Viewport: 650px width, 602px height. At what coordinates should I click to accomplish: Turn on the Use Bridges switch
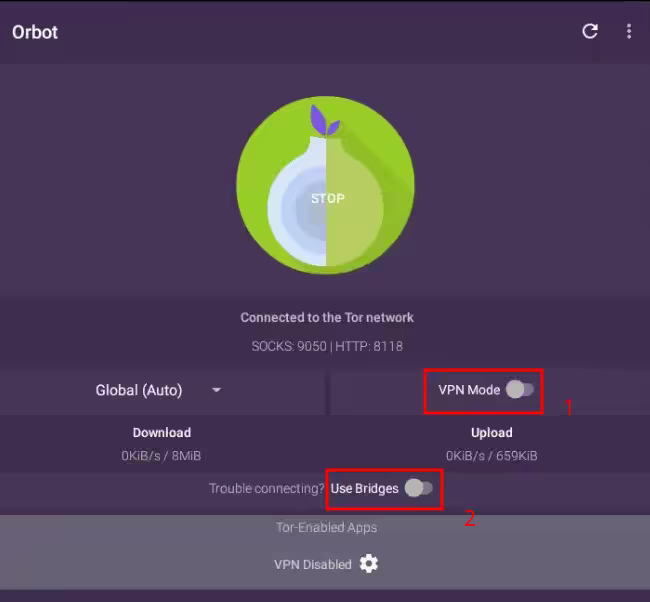[419, 488]
